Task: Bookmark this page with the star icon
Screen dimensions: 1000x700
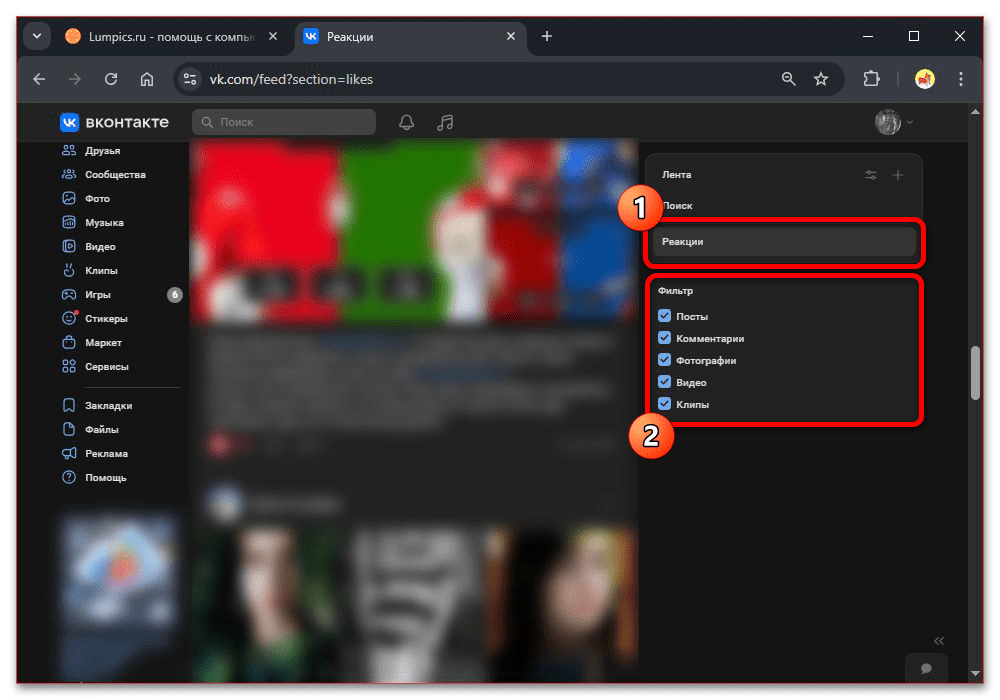Action: [821, 79]
